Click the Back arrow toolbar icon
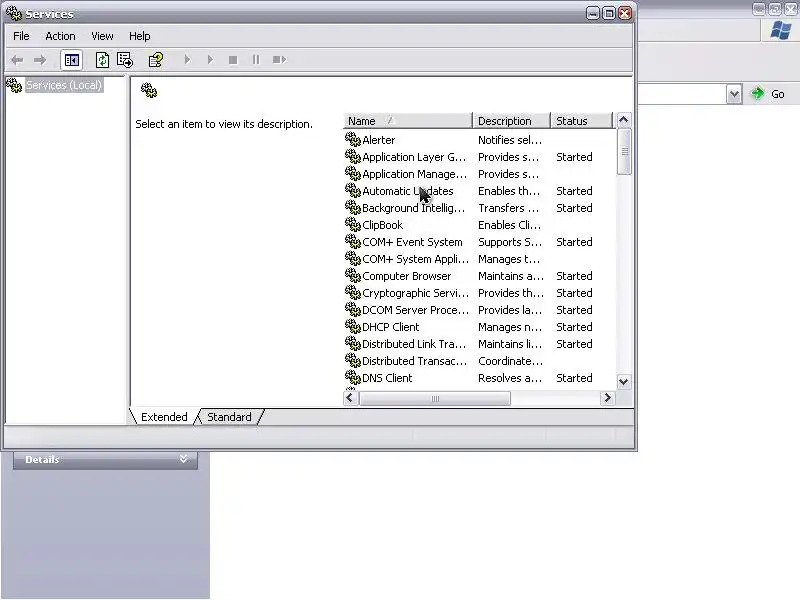The width and height of the screenshot is (800, 600). coord(17,60)
